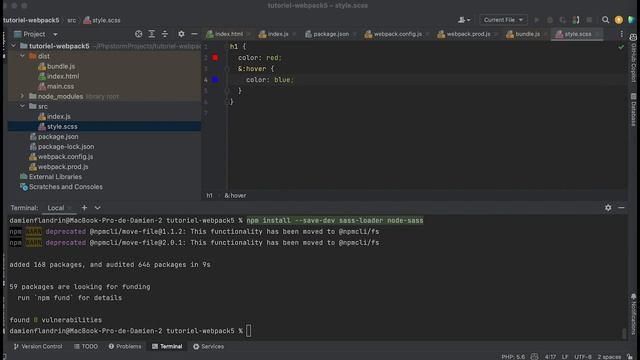Viewport: 640px width, 360px height.
Task: Click the listening-for-debug phone icon
Action: [x=576, y=20]
